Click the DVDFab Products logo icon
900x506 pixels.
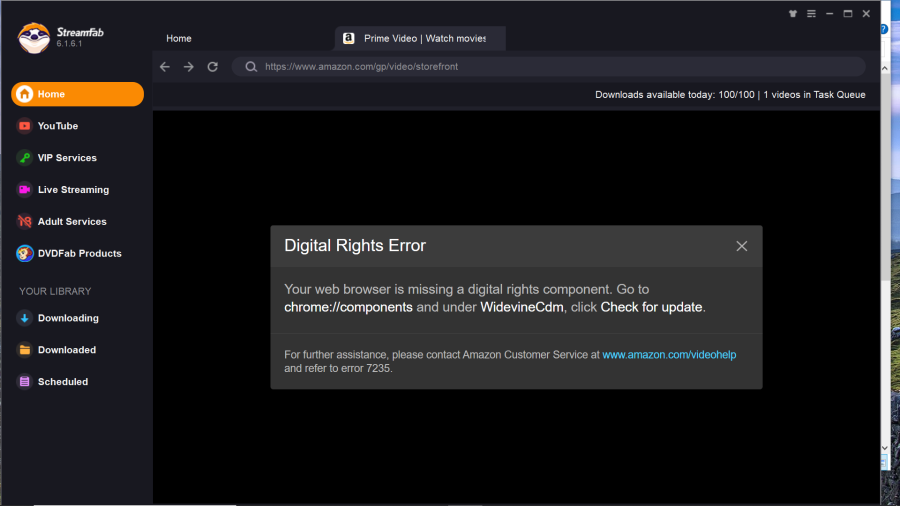coord(24,253)
